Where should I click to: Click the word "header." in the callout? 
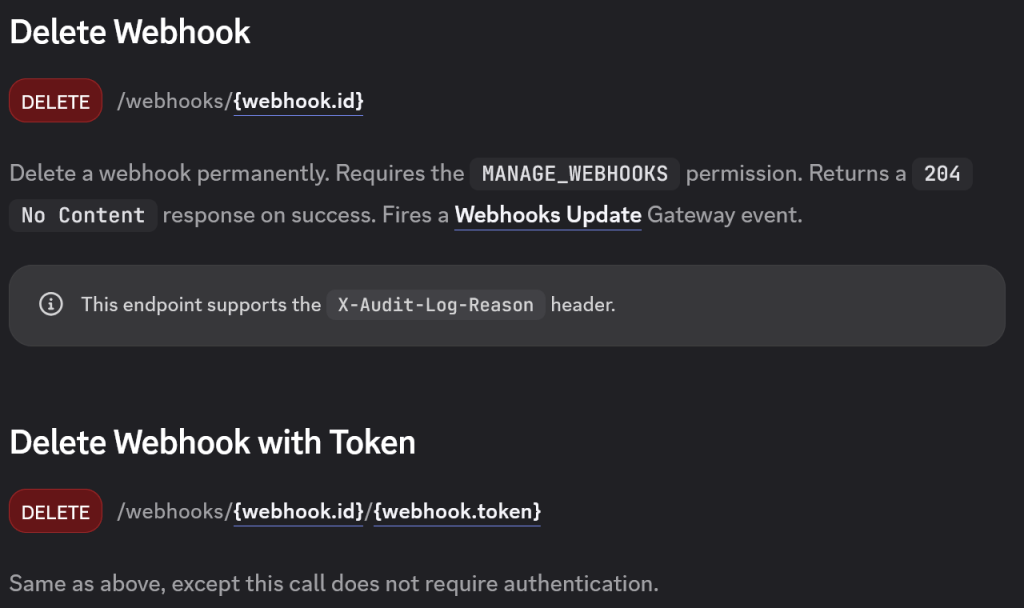pos(583,305)
